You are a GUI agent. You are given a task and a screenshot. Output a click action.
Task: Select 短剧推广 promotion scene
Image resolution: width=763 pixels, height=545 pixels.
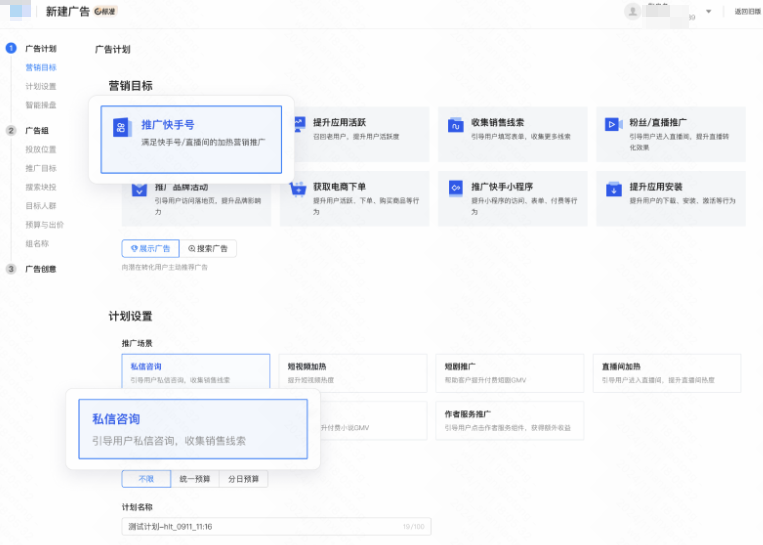pyautogui.click(x=509, y=373)
